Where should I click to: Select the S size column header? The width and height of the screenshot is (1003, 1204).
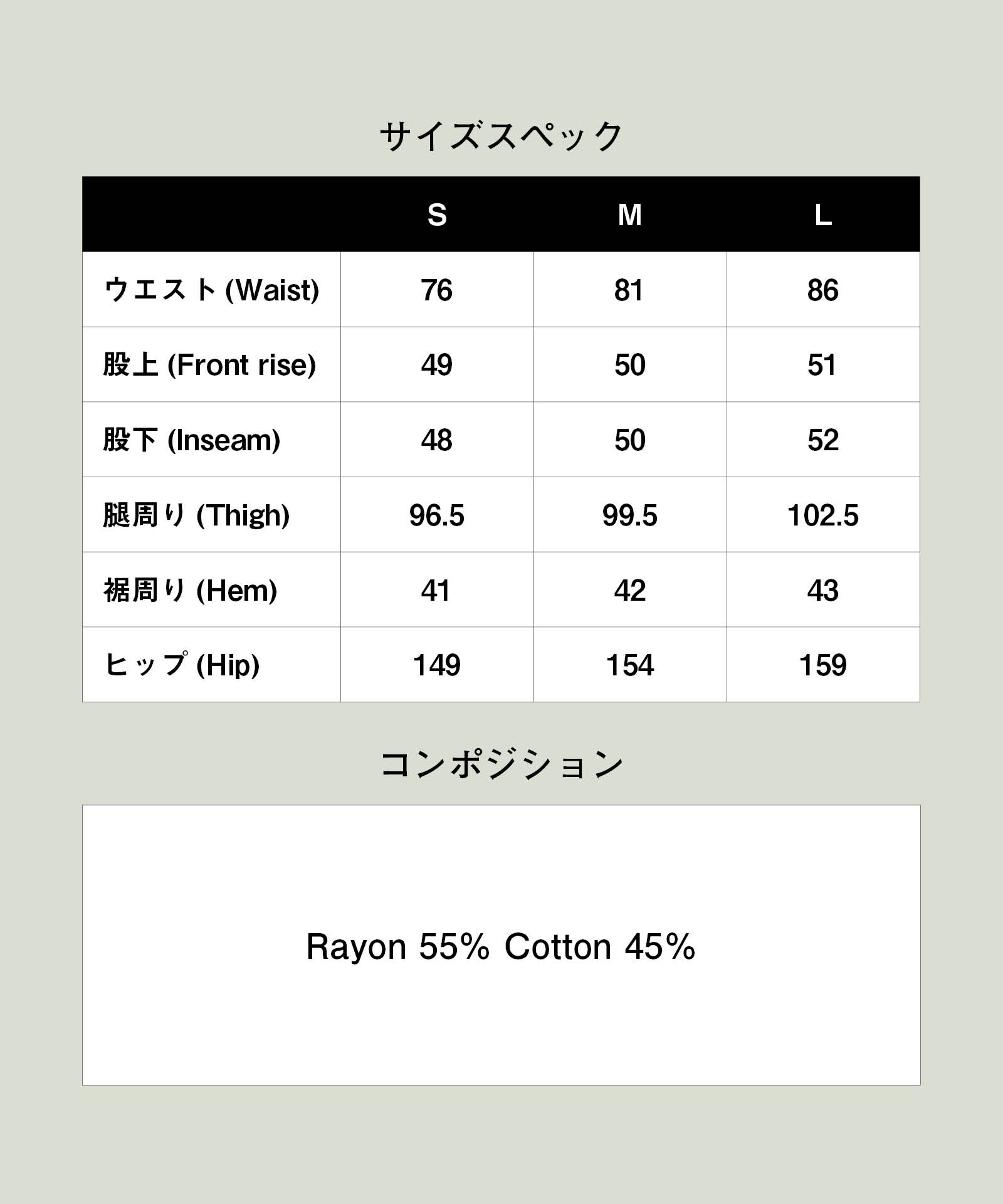point(437,215)
